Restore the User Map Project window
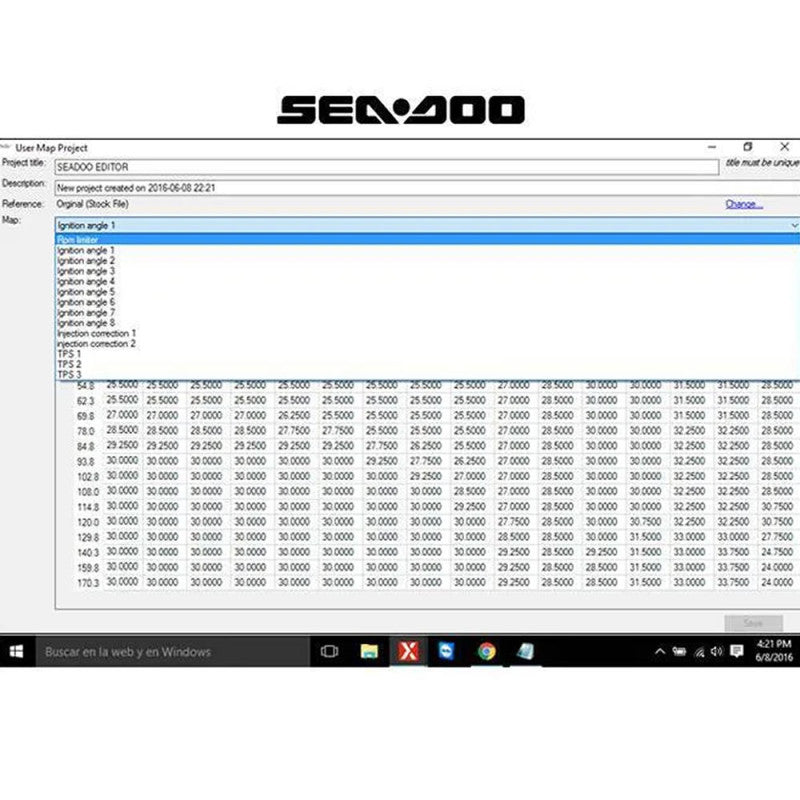Viewport: 800px width, 800px height. point(748,147)
